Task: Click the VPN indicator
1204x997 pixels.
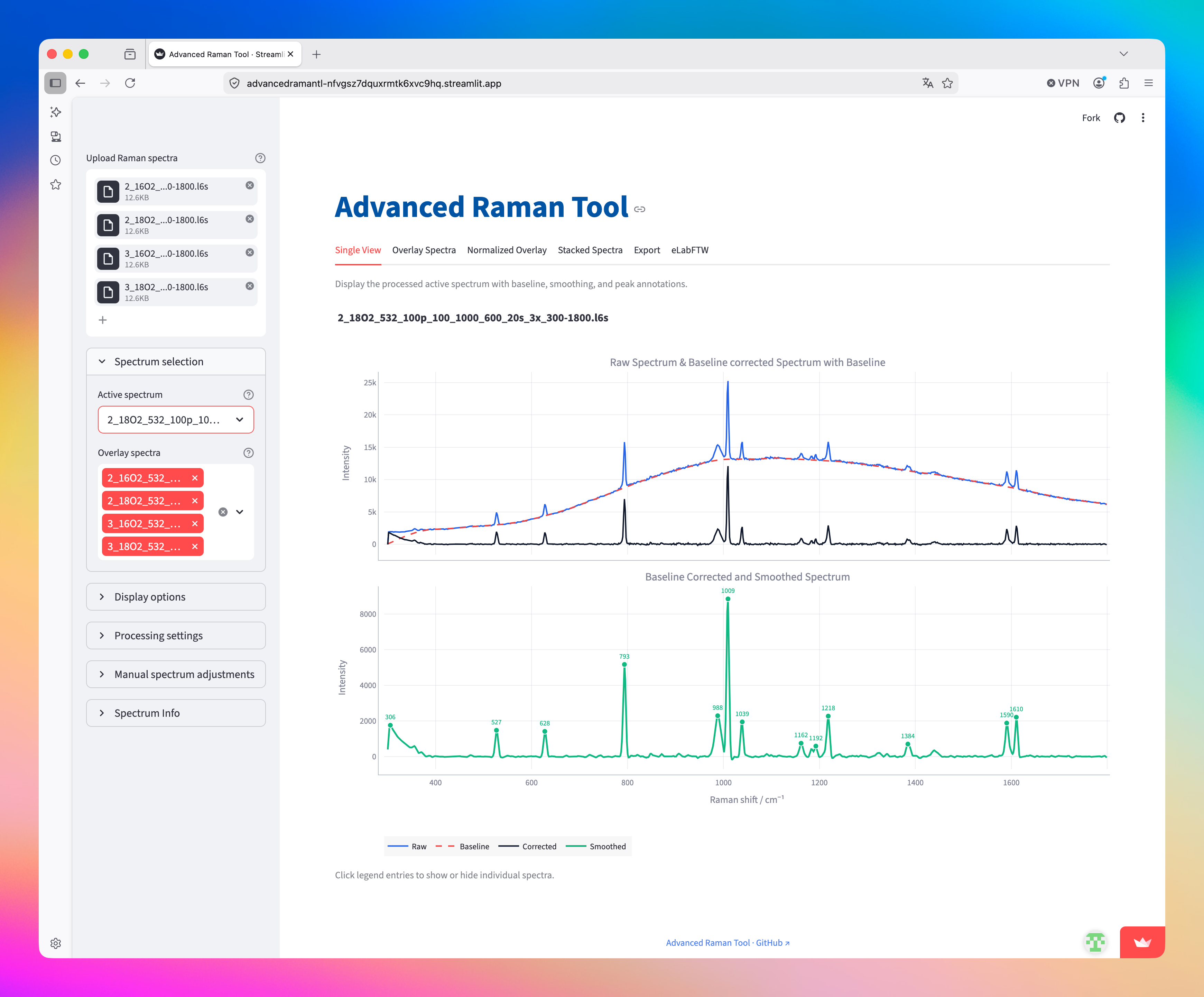Action: pos(1063,83)
